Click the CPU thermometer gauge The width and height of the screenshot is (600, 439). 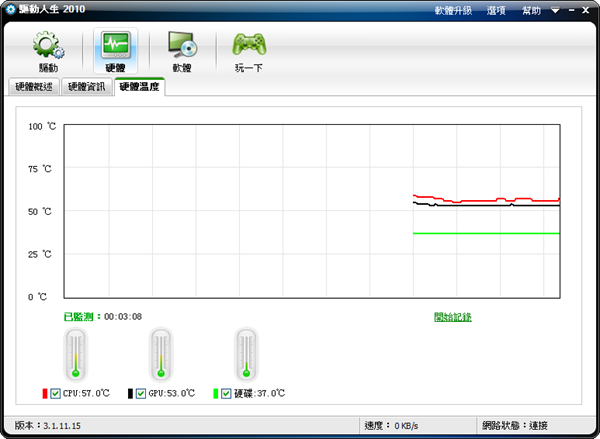point(76,355)
